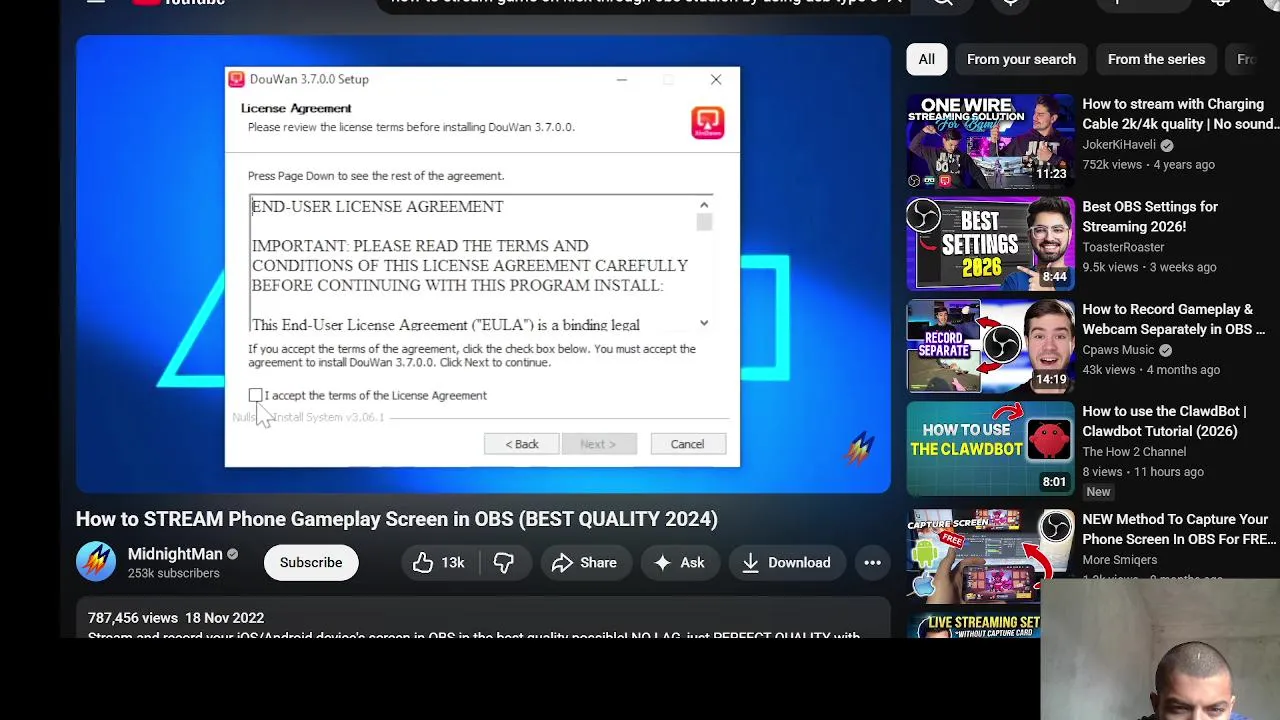Open the more actions three-dot menu
The height and width of the screenshot is (720, 1280).
click(x=872, y=562)
